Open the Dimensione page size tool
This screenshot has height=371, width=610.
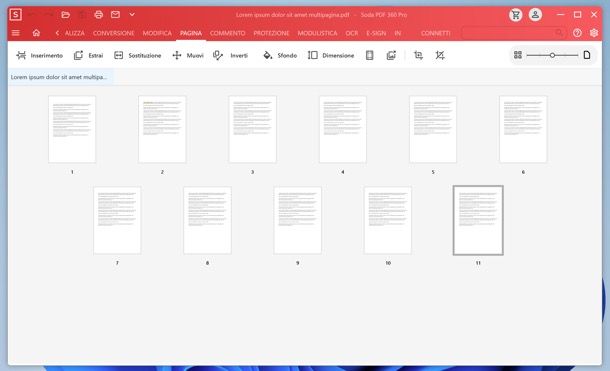(x=331, y=56)
